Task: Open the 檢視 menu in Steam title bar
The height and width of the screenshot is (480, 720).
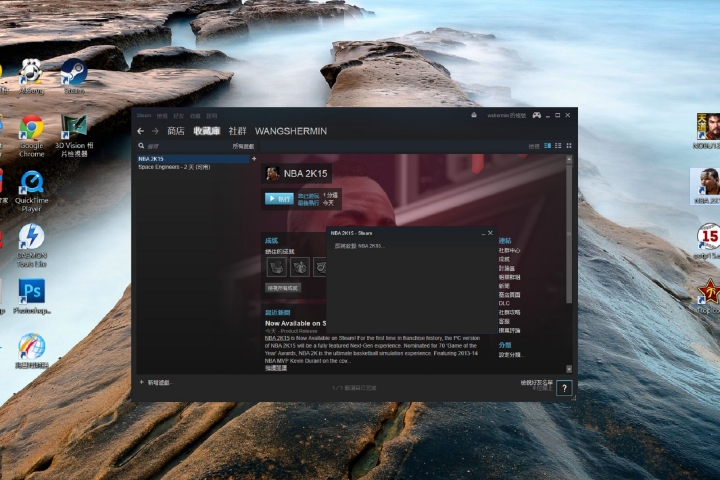Action: click(162, 116)
